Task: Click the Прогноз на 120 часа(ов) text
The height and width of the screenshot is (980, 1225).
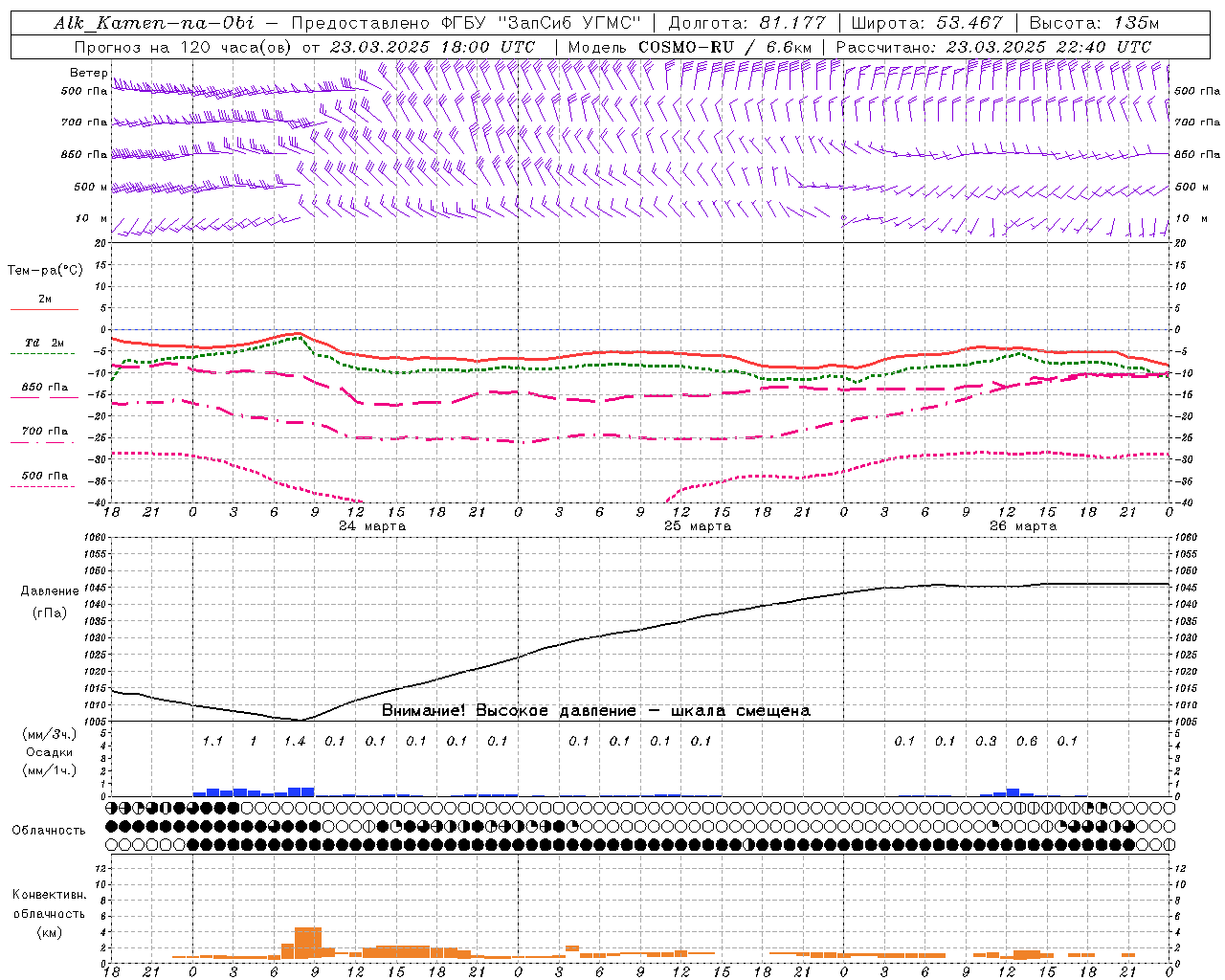Action: [x=184, y=47]
